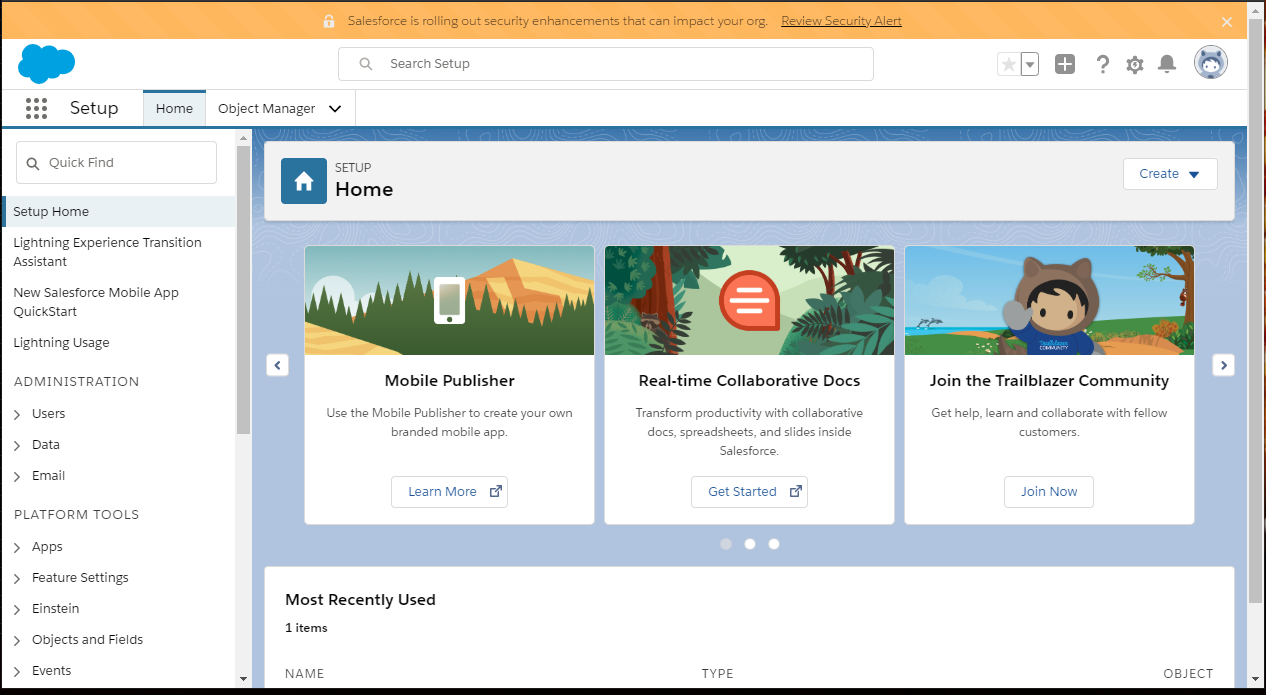The width and height of the screenshot is (1266, 695).
Task: Click the search icon in Search Setup
Action: (x=367, y=64)
